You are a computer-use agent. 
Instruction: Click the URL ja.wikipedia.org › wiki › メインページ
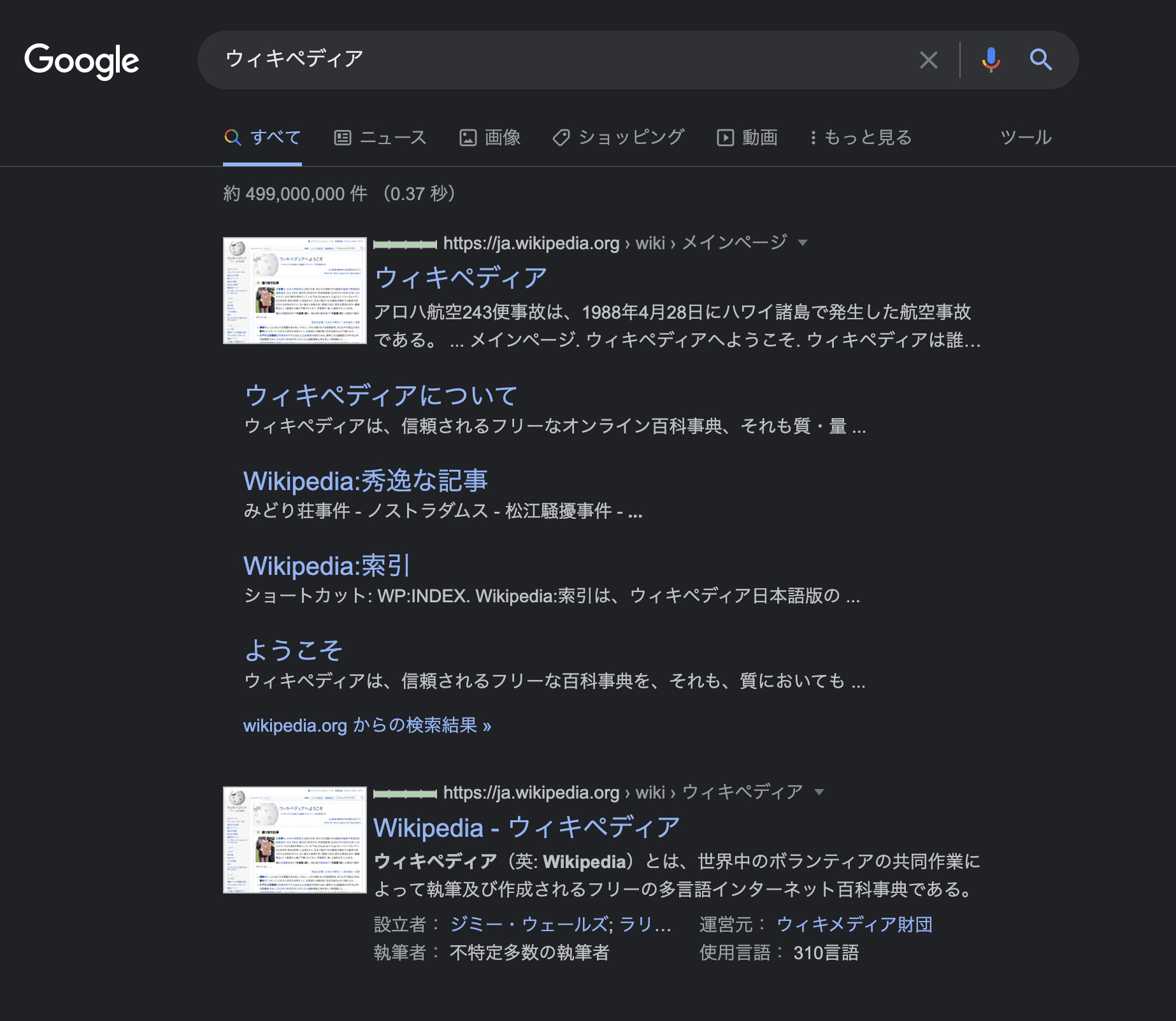click(x=615, y=243)
